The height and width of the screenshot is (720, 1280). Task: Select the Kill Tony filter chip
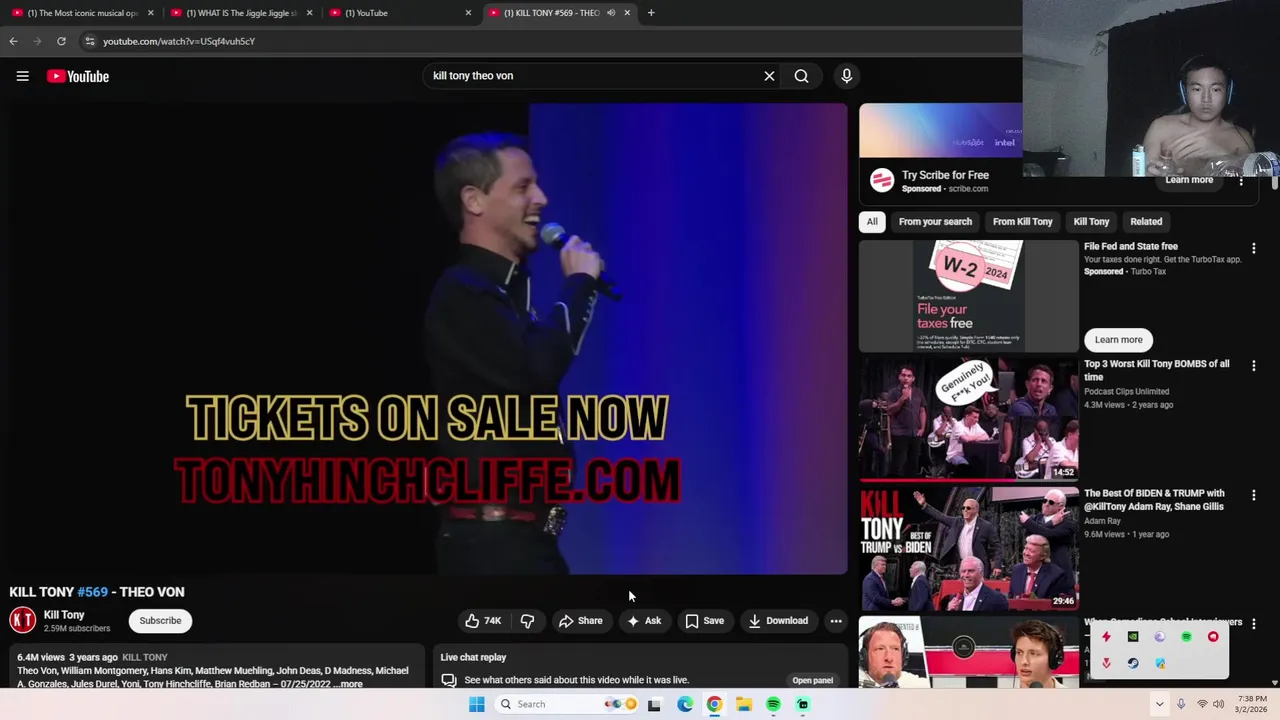(1091, 222)
